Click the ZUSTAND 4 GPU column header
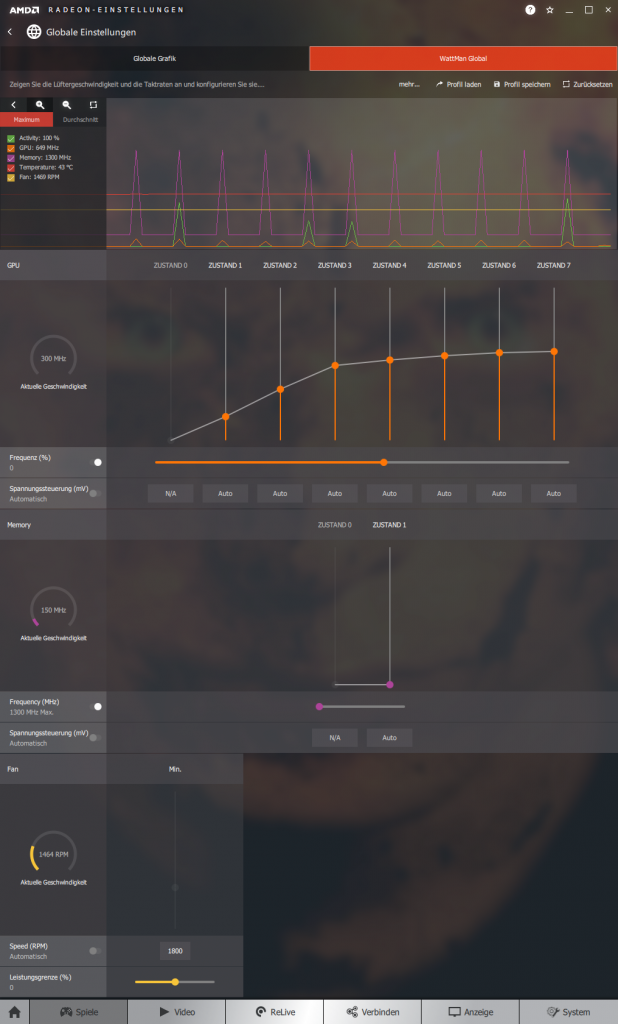The width and height of the screenshot is (618, 1024). point(389,266)
